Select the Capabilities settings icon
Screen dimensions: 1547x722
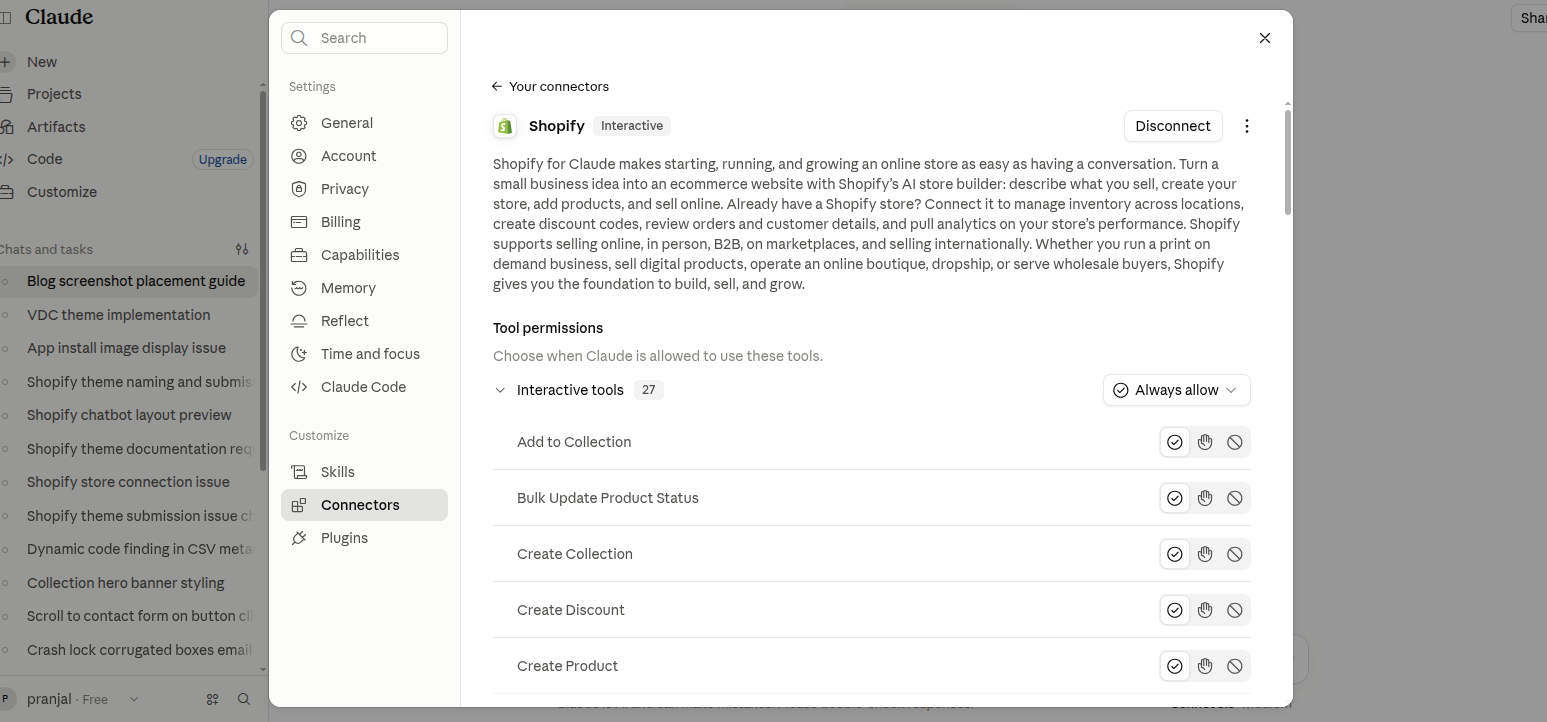coord(299,255)
